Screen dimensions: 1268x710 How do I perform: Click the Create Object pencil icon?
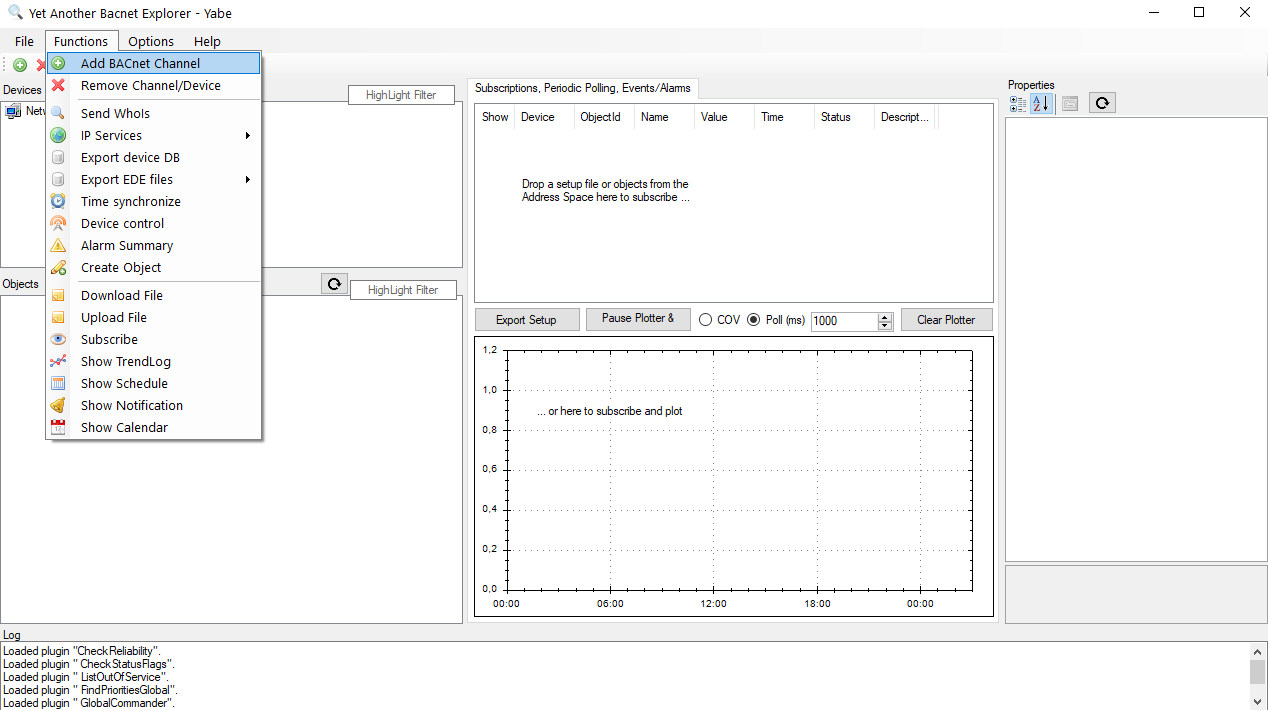(58, 267)
